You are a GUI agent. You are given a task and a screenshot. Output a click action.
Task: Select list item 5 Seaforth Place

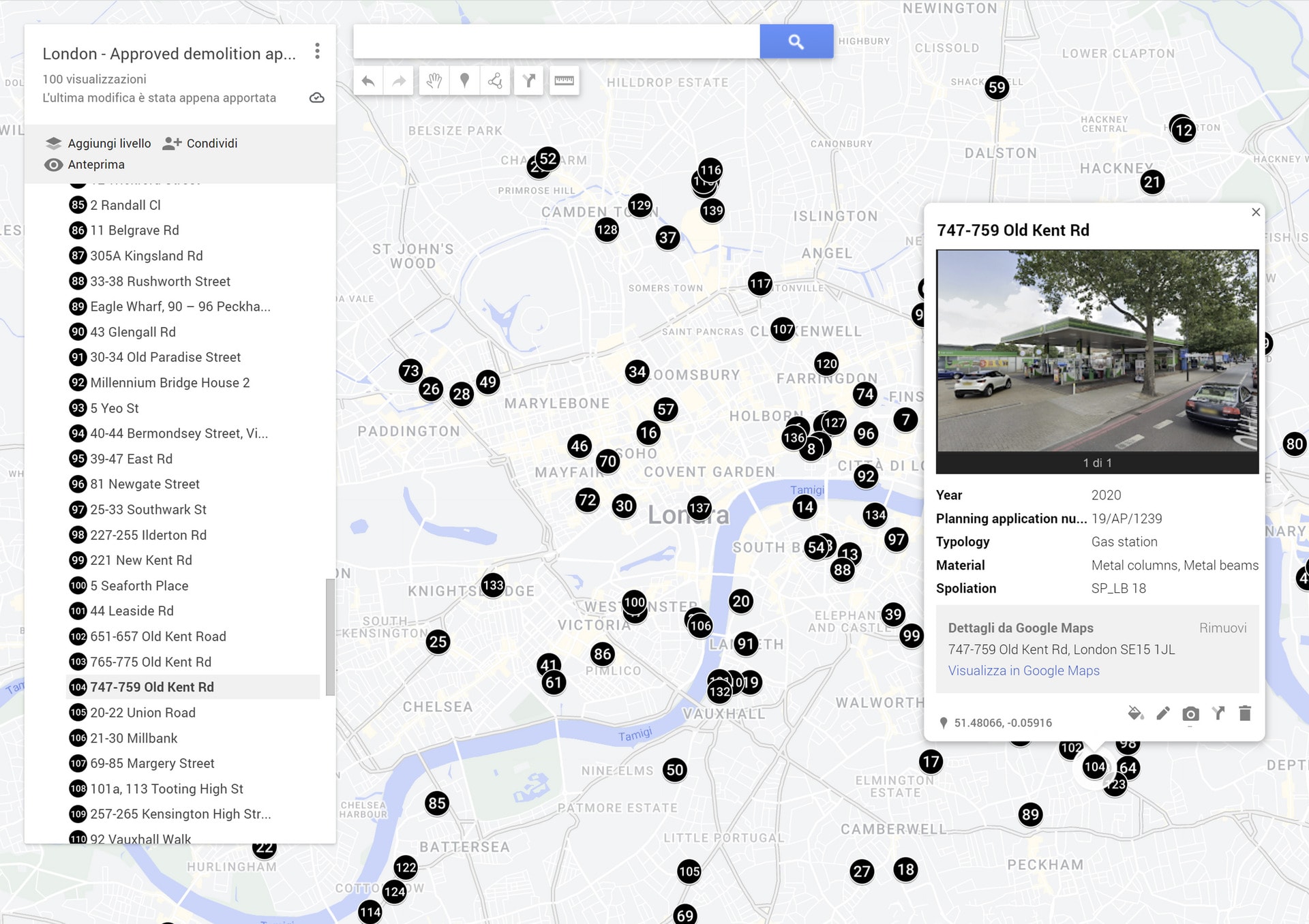(193, 585)
